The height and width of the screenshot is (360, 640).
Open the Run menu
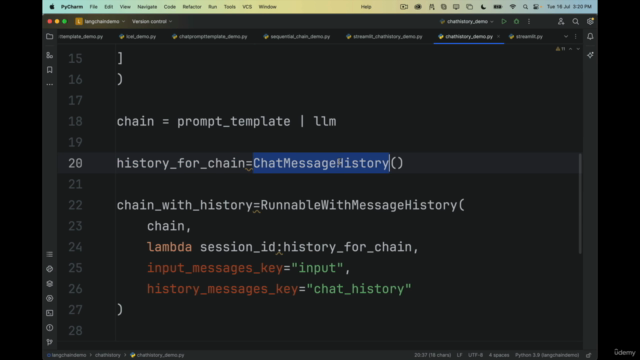(213, 7)
